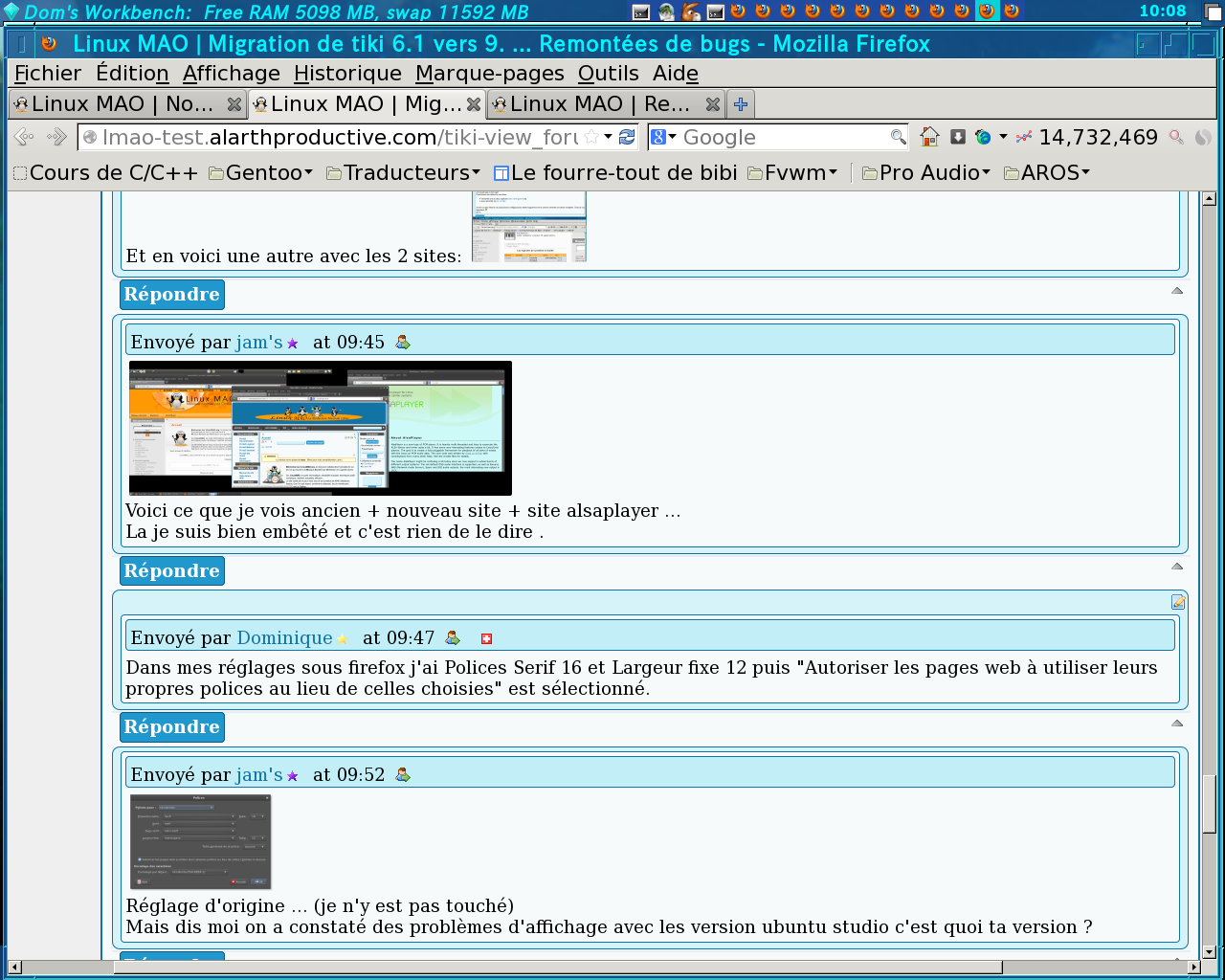This screenshot has width=1225, height=980.
Task: Close the 'Linux MAO | Re...' tab
Action: 713,104
